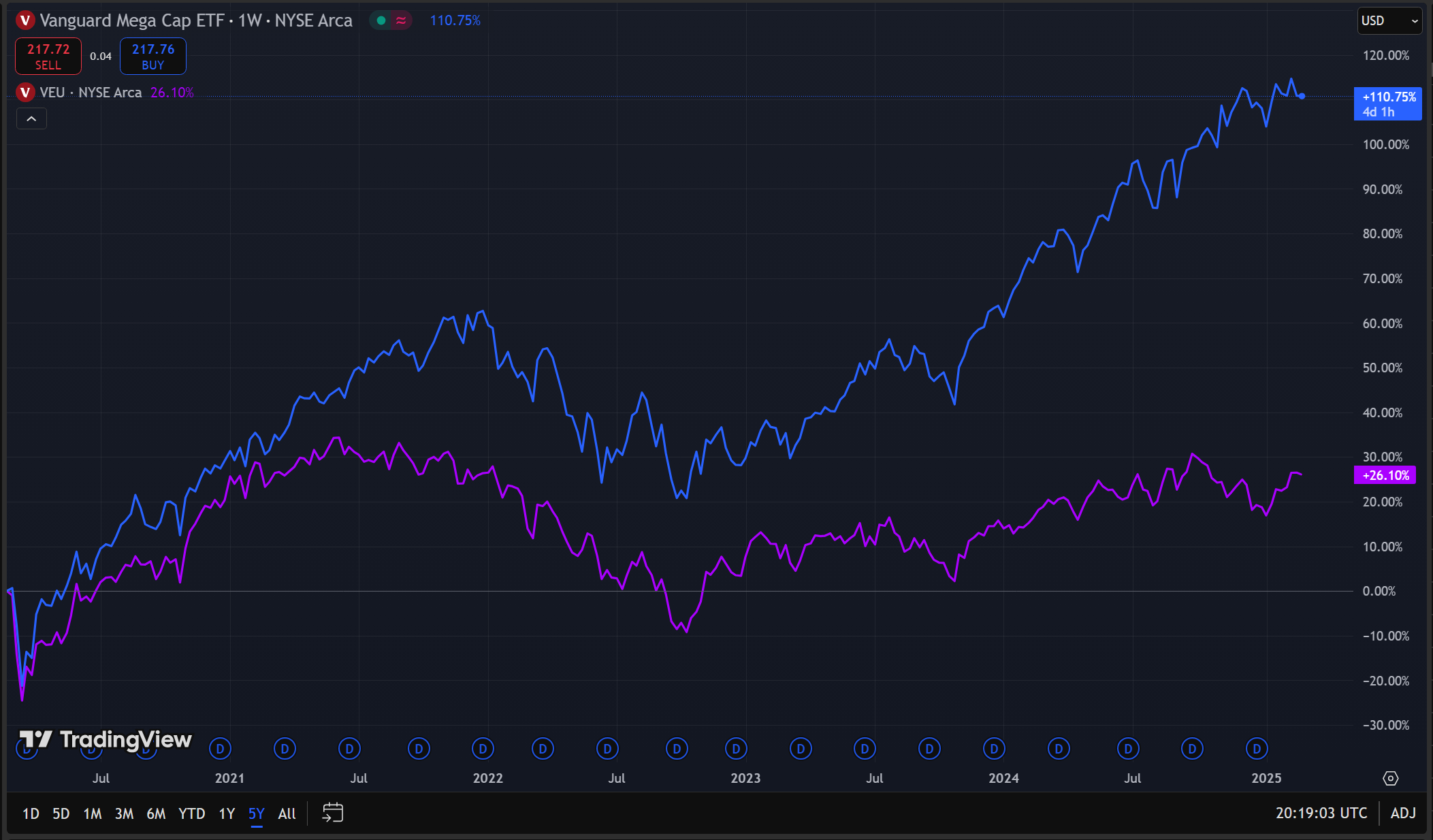Click dividend marker nearest the 2022 label
Screen dimensions: 1433x840
tap(483, 749)
